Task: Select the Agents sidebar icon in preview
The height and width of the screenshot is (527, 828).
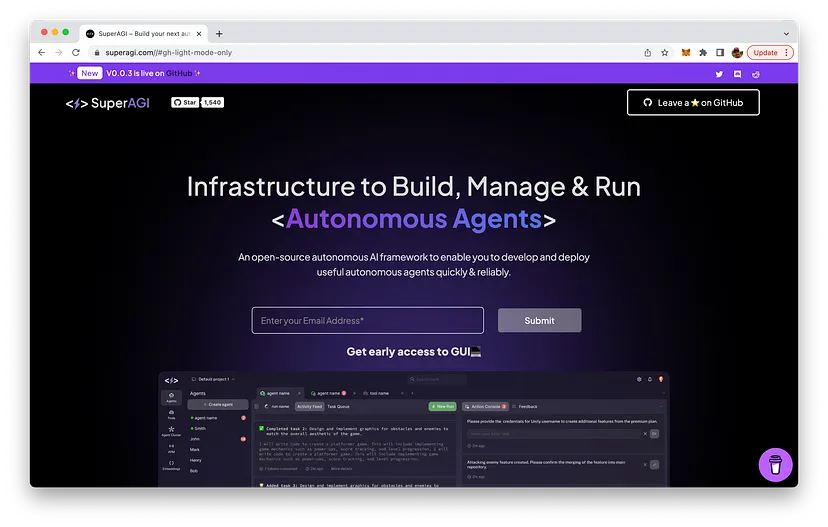Action: 171,397
